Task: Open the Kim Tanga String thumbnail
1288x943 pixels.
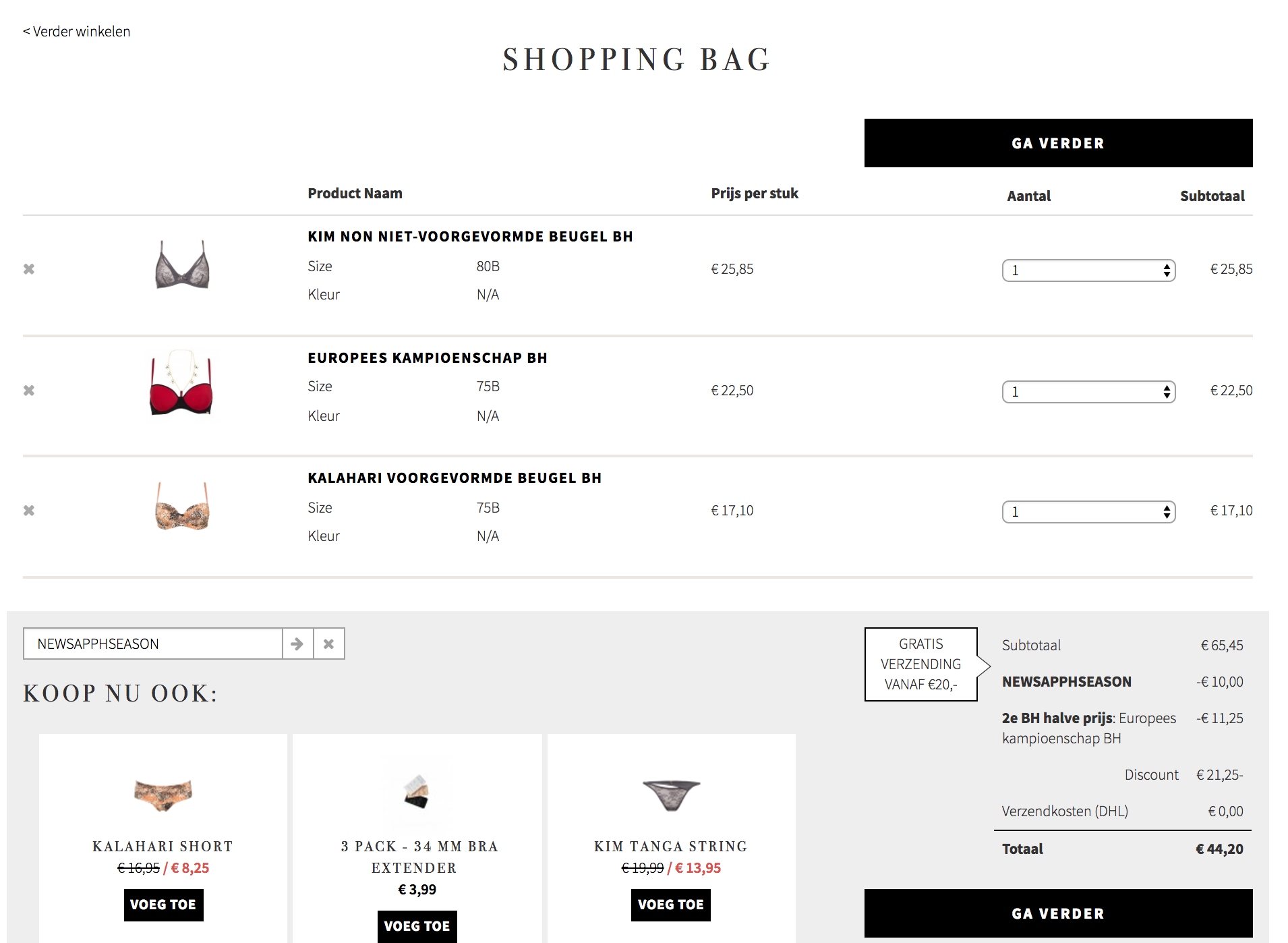Action: coord(671,795)
